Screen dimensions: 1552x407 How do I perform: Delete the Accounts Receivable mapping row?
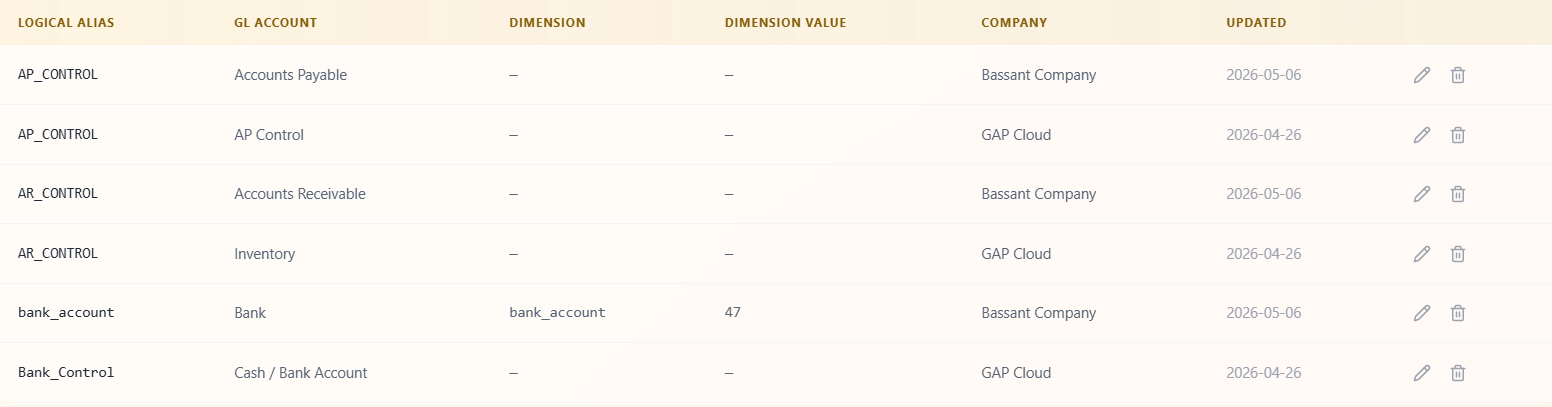pyautogui.click(x=1458, y=194)
